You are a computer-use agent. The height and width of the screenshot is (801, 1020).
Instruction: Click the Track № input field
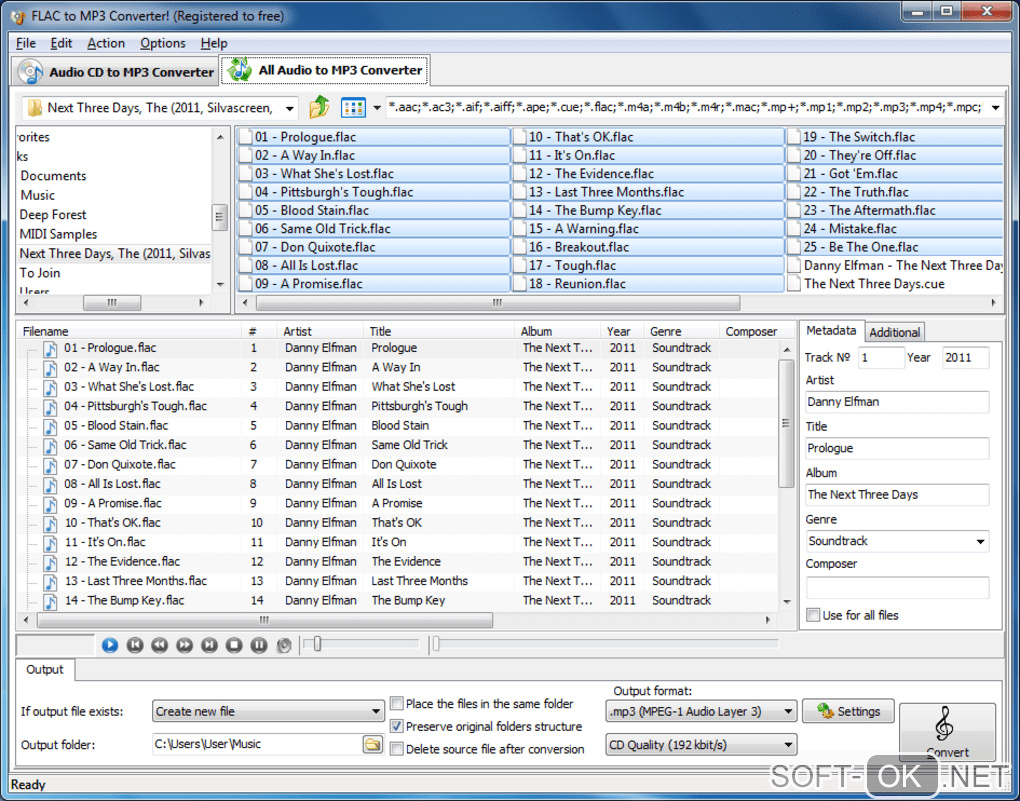[x=881, y=357]
